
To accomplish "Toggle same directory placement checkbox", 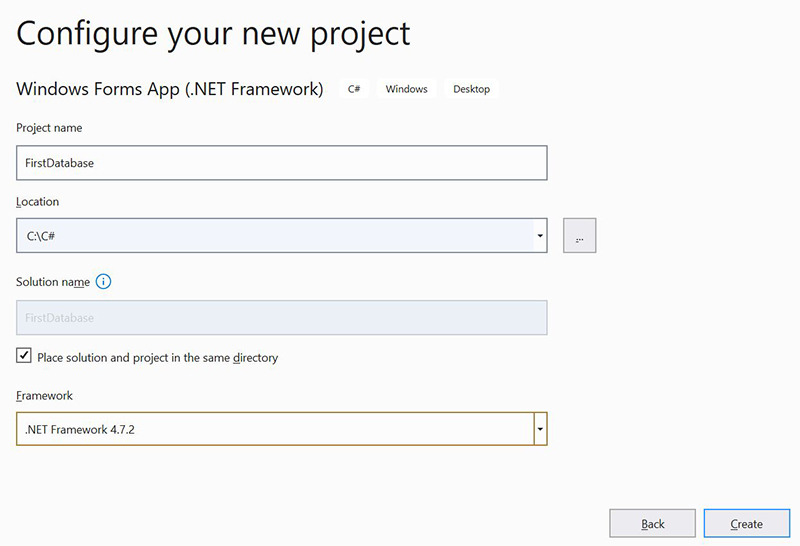I will pos(24,356).
